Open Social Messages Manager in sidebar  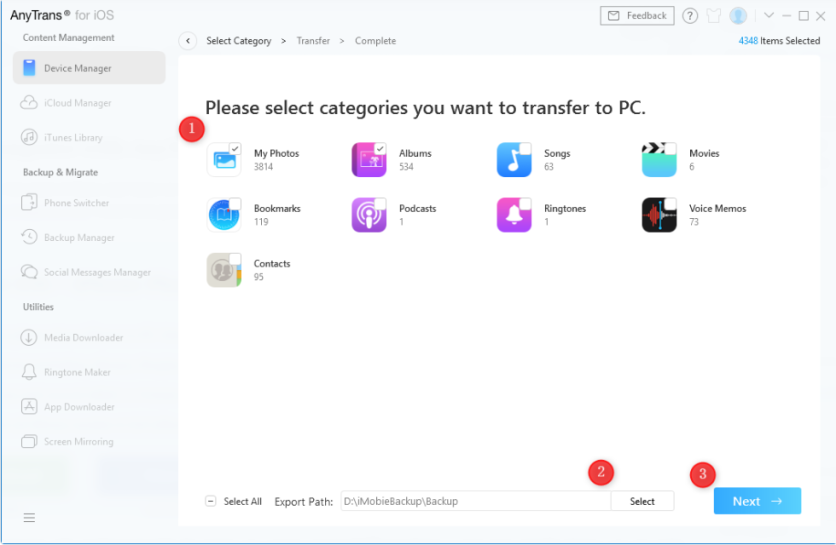tap(89, 272)
